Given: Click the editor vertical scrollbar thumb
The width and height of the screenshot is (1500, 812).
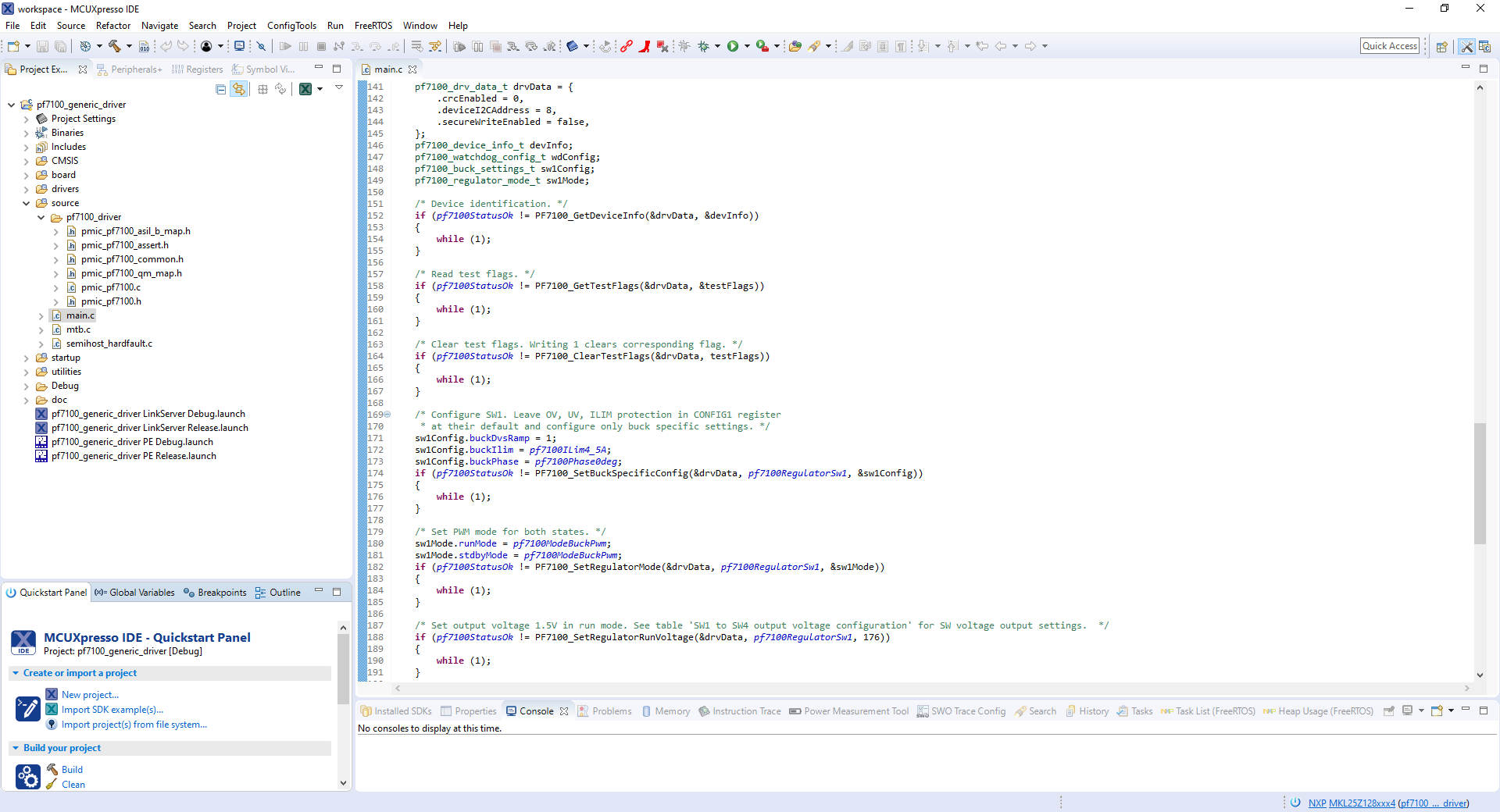Looking at the screenshot, I should (x=1480, y=483).
